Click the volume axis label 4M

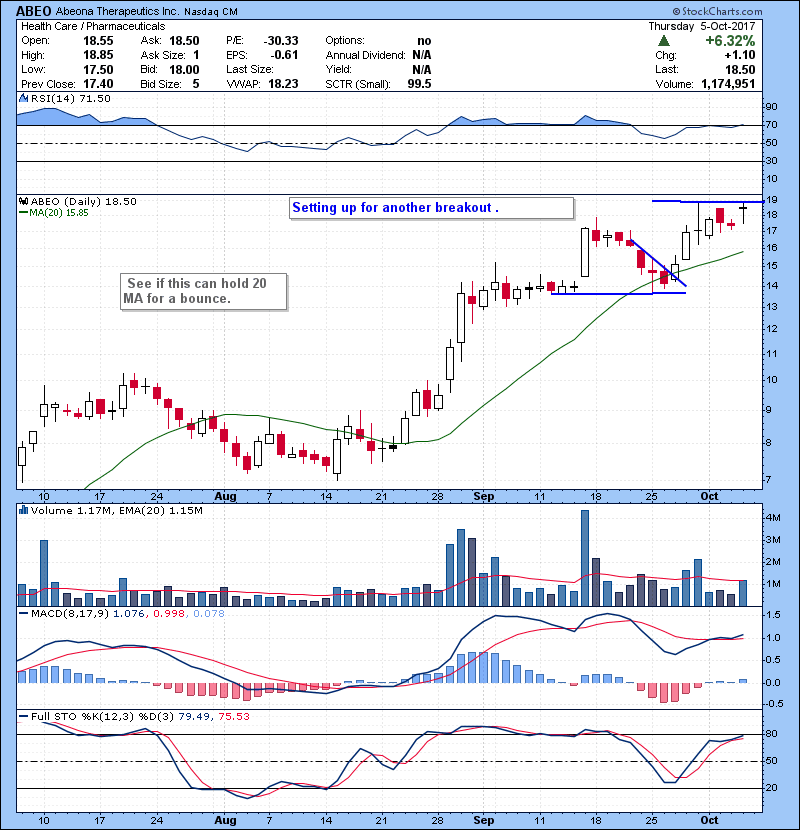click(x=774, y=518)
